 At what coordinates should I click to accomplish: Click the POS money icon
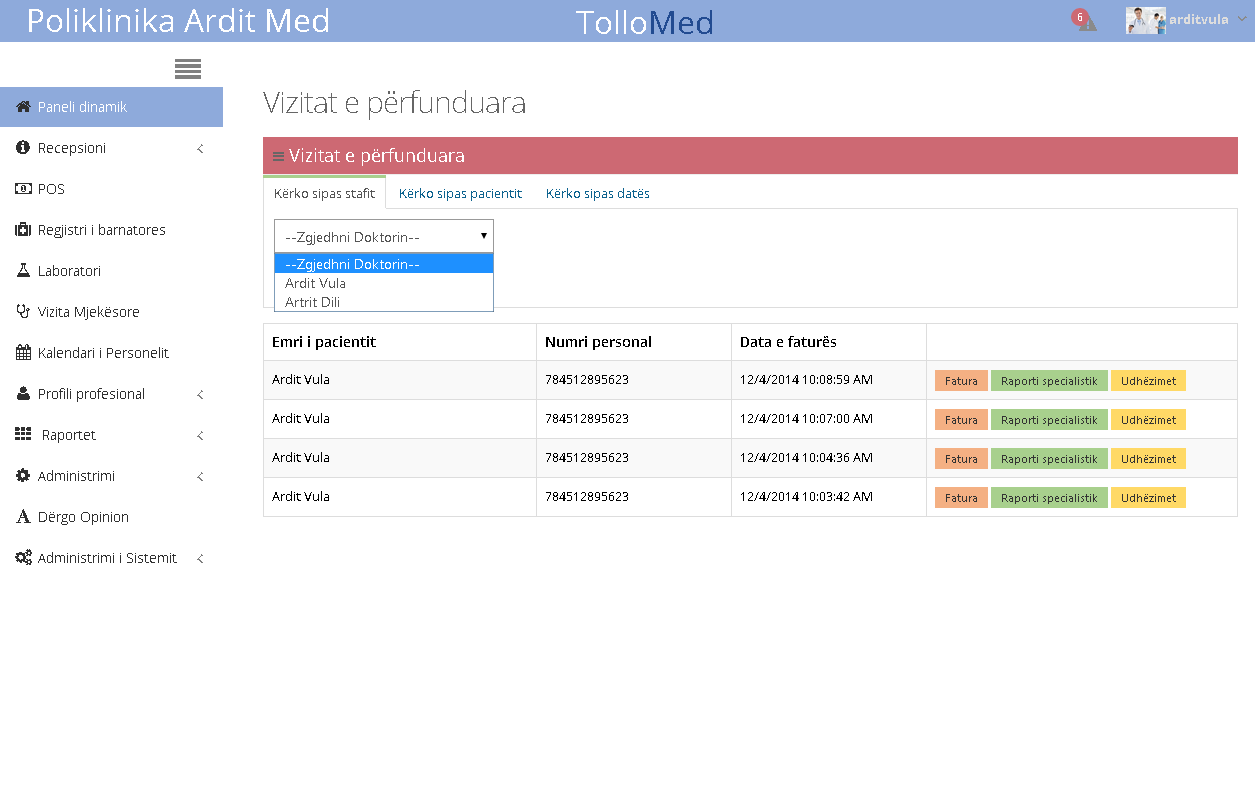coord(23,189)
